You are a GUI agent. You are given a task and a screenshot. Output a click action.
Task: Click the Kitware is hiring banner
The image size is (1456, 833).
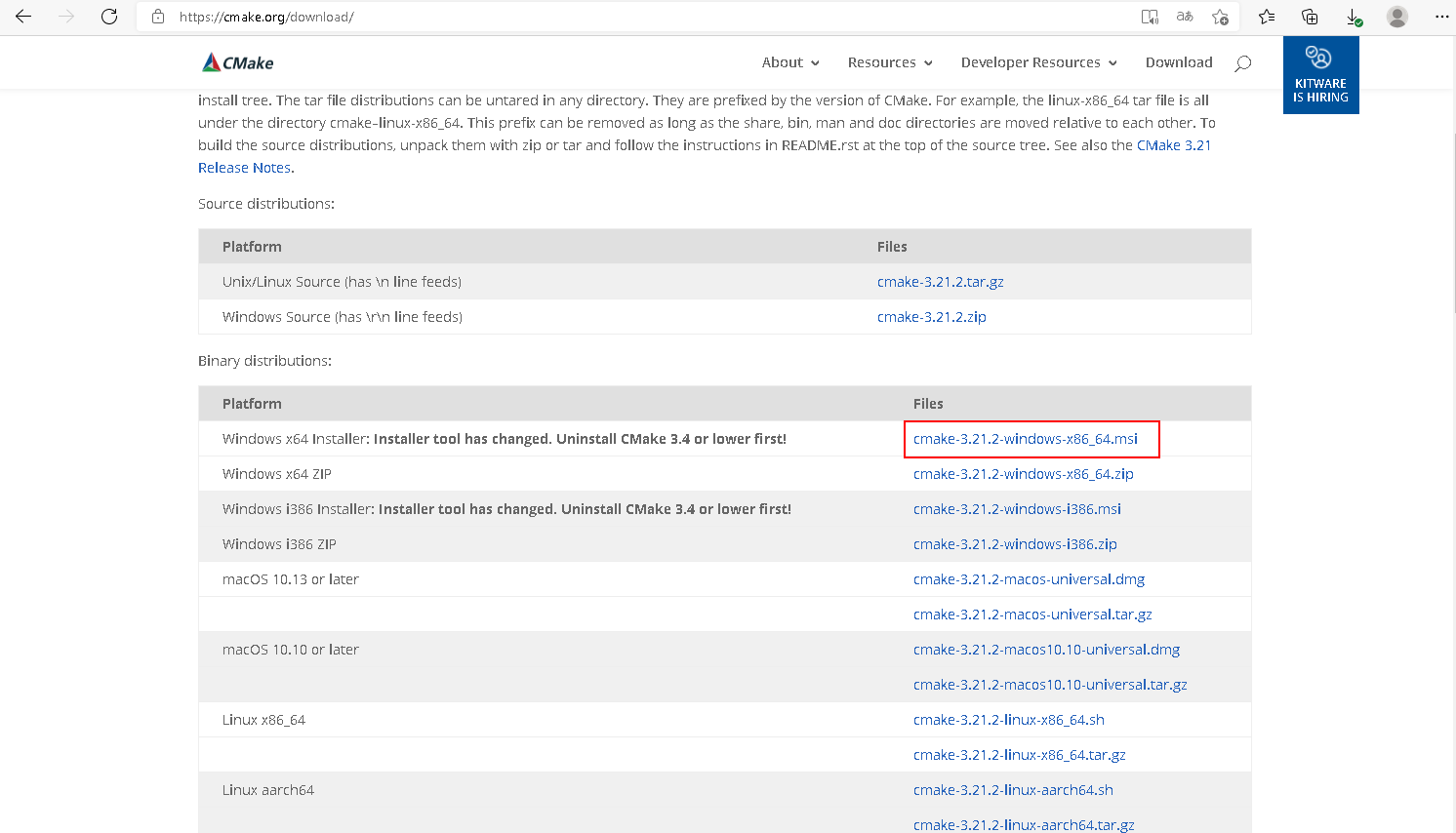[1320, 75]
